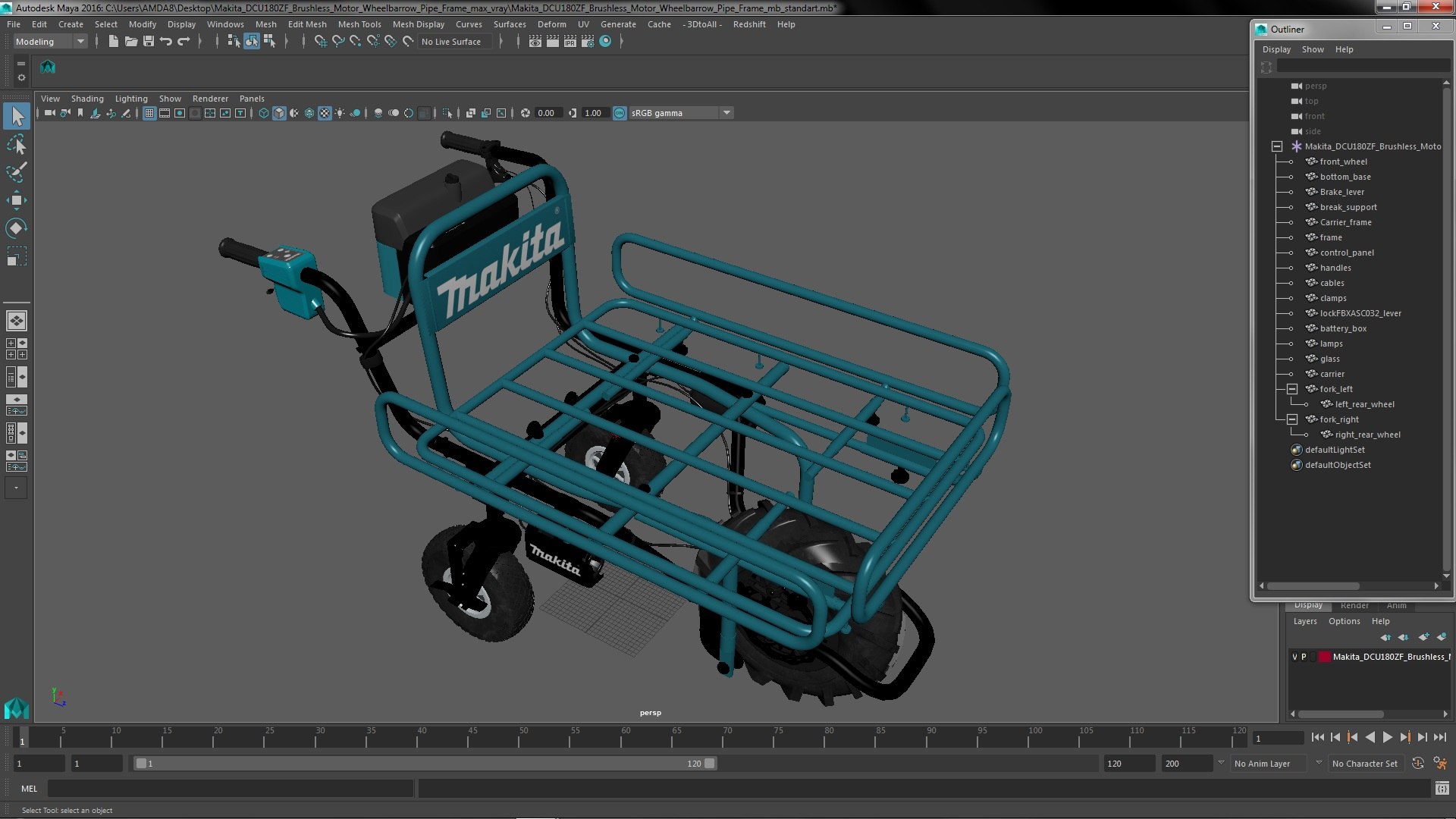Viewport: 1456px width, 819px height.
Task: Toggle the viewport grid display
Action: tap(149, 113)
